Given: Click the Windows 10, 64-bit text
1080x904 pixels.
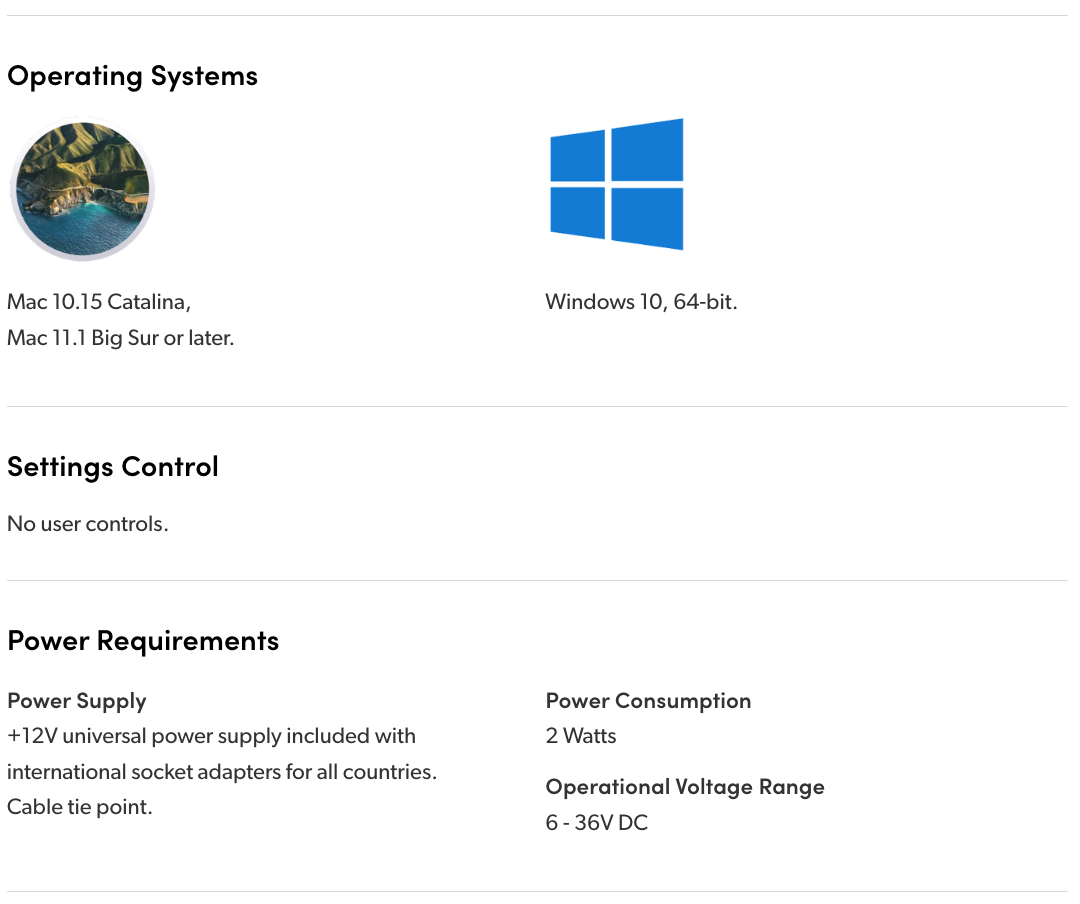Looking at the screenshot, I should point(641,302).
